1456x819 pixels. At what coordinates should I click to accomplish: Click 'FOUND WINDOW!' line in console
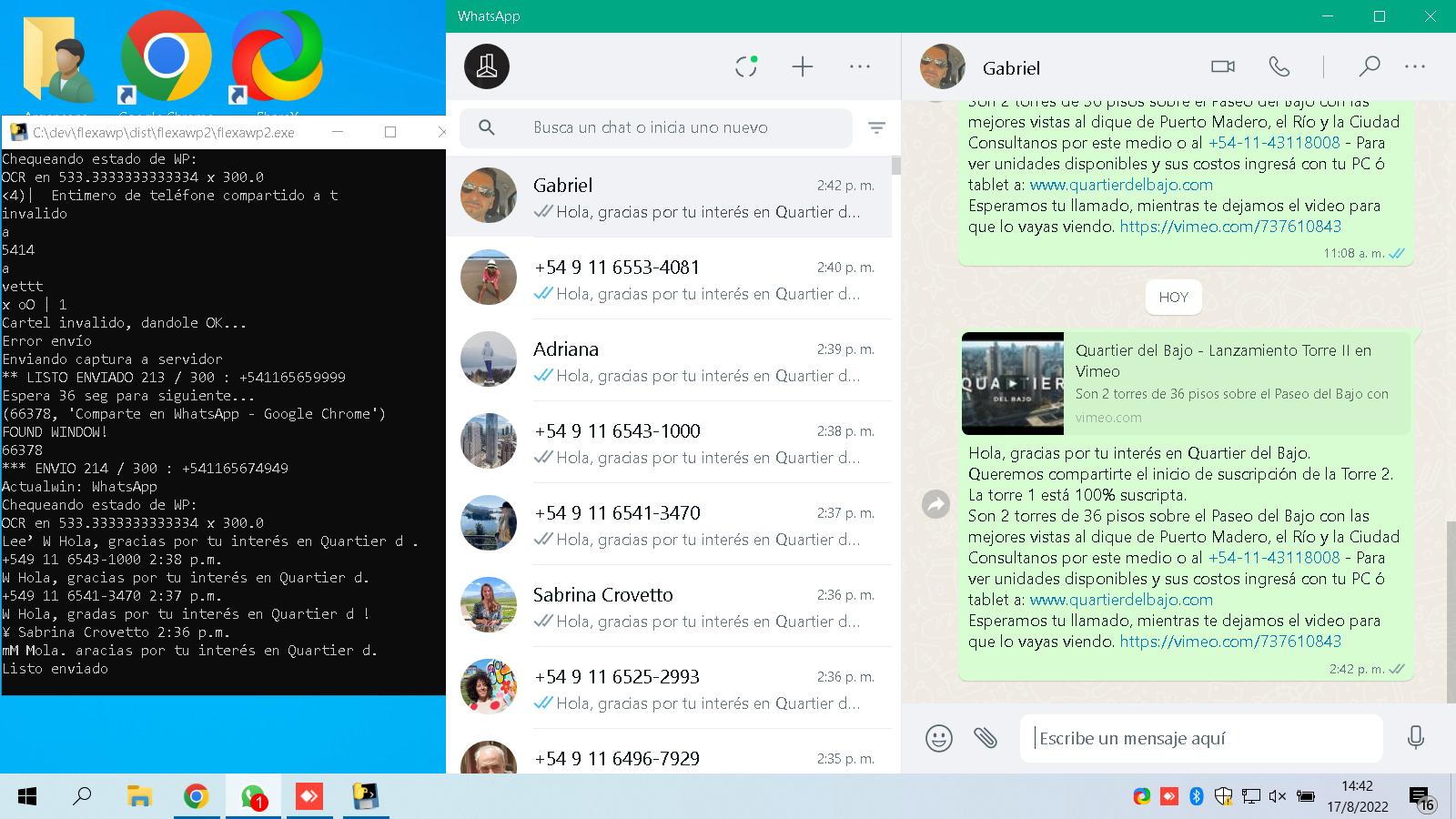click(x=56, y=431)
